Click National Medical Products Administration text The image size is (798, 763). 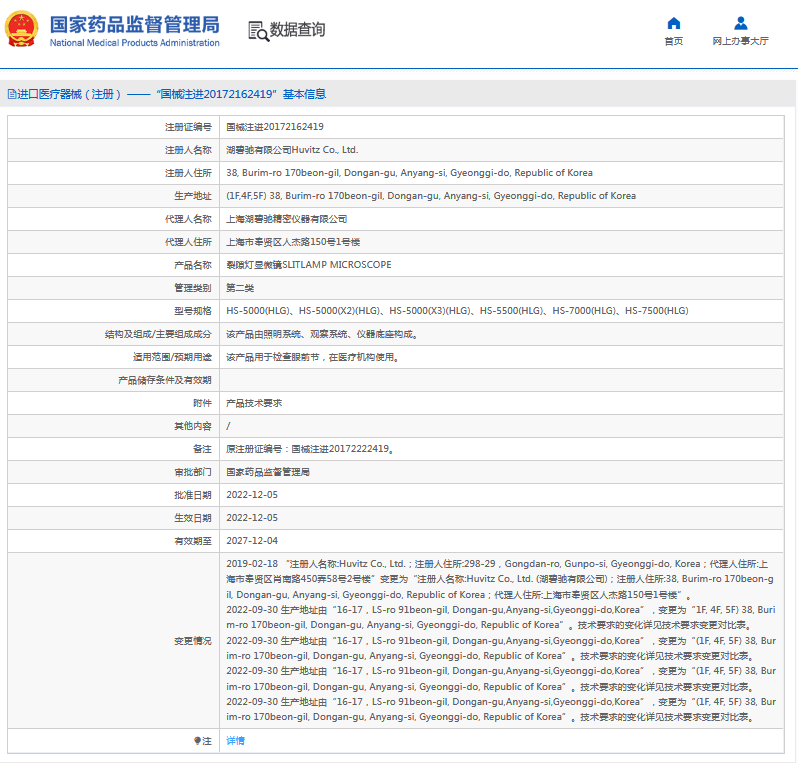[x=134, y=43]
